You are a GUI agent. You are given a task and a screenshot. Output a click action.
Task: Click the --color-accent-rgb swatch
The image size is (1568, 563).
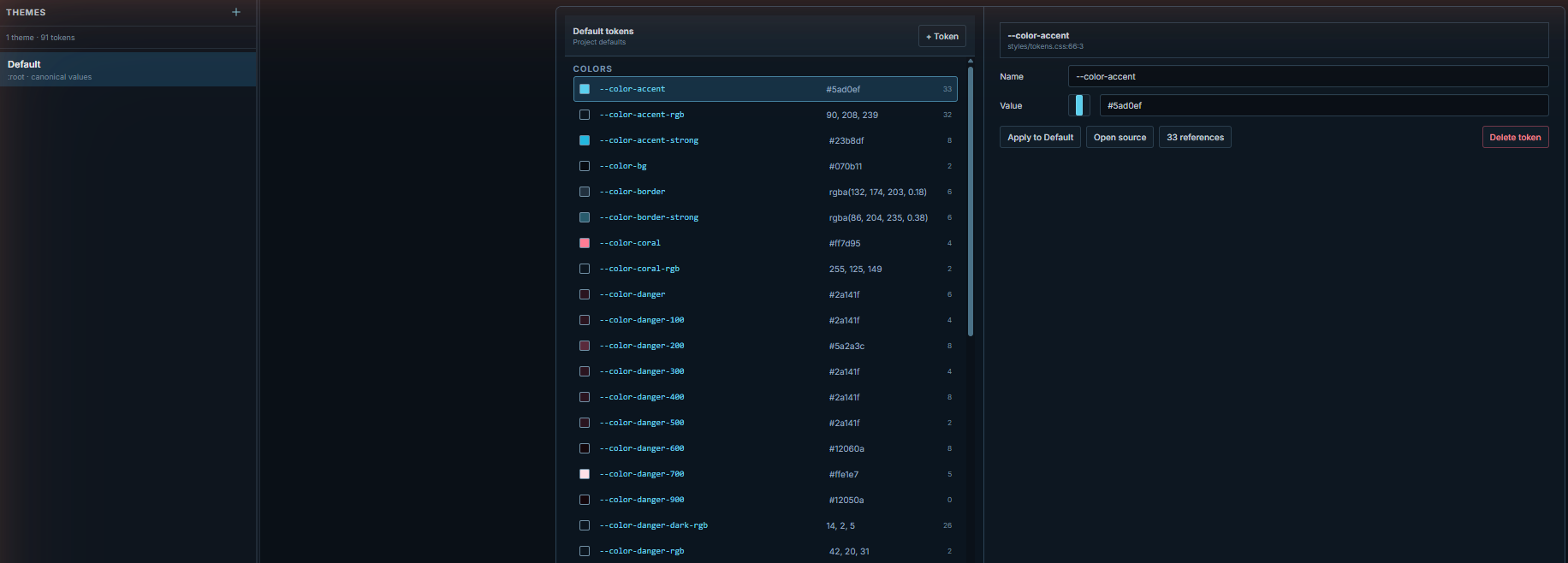pyautogui.click(x=585, y=115)
